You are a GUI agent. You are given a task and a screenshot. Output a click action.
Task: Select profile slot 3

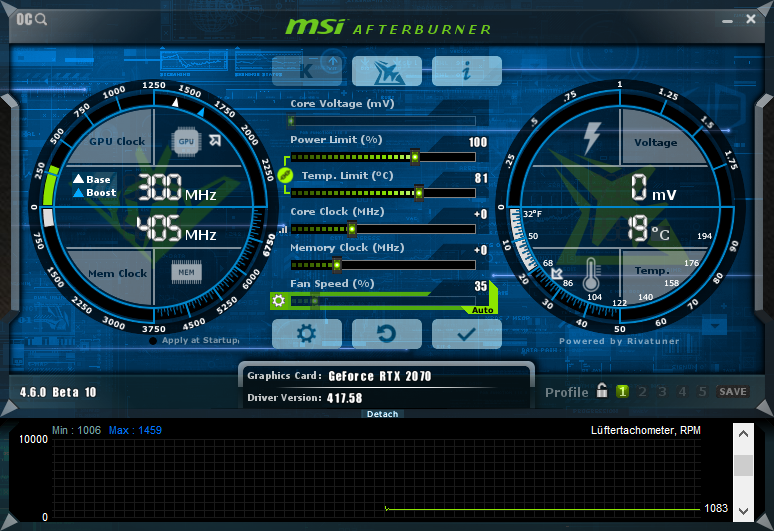click(x=662, y=392)
